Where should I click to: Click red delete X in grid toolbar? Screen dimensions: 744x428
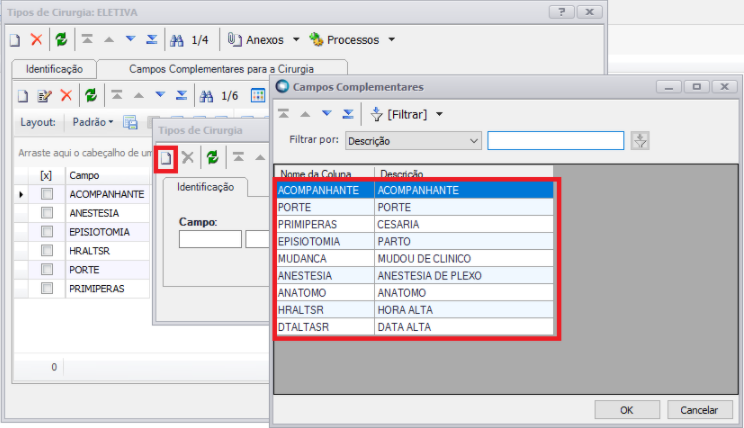[66, 96]
